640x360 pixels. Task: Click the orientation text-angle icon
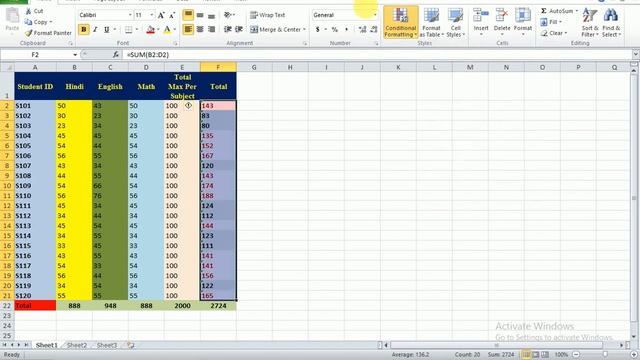click(228, 15)
